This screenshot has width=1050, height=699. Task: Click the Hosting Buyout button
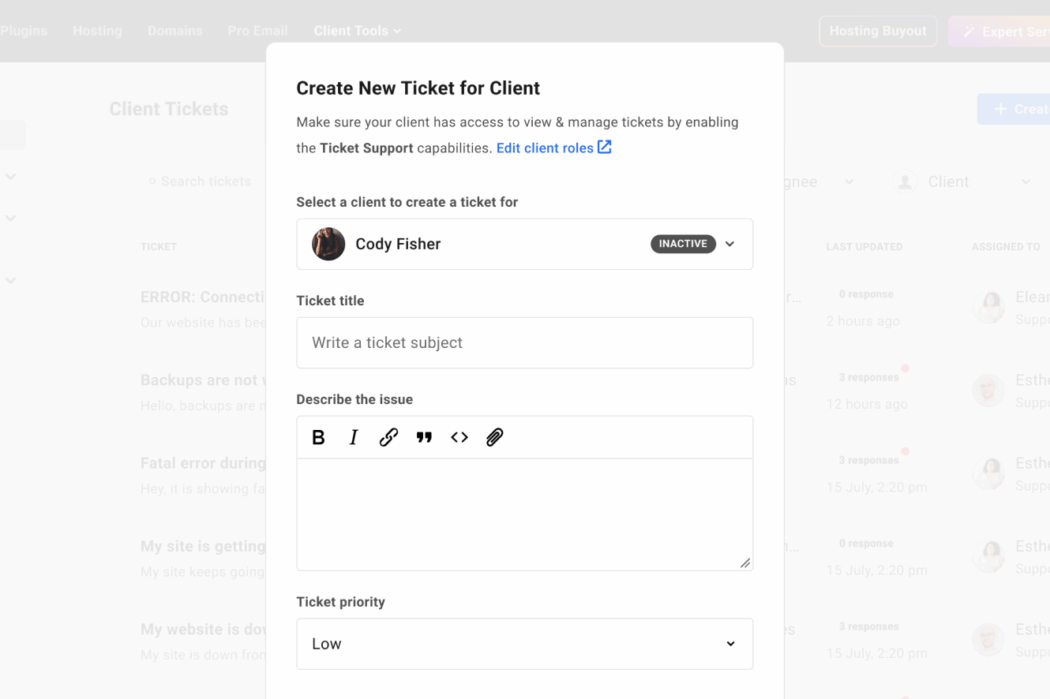coord(877,30)
